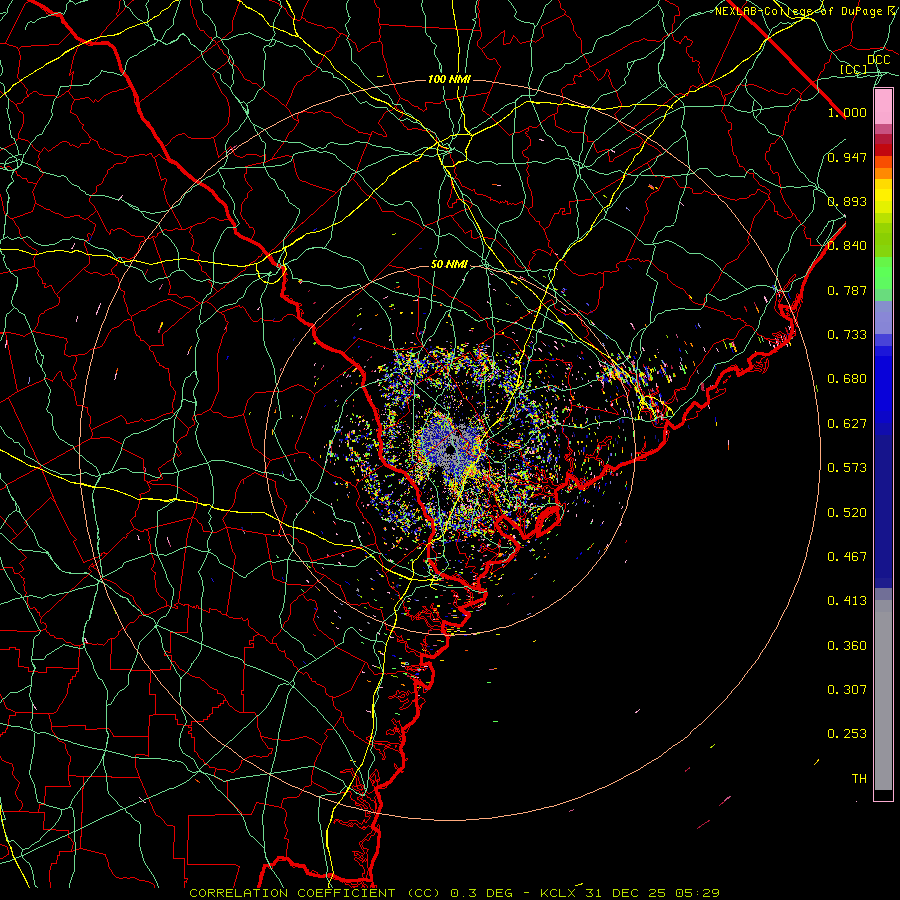This screenshot has width=900, height=900.
Task: Click the CORRELATION COEFFICIENT (CC) caption text
Action: click(x=315, y=893)
